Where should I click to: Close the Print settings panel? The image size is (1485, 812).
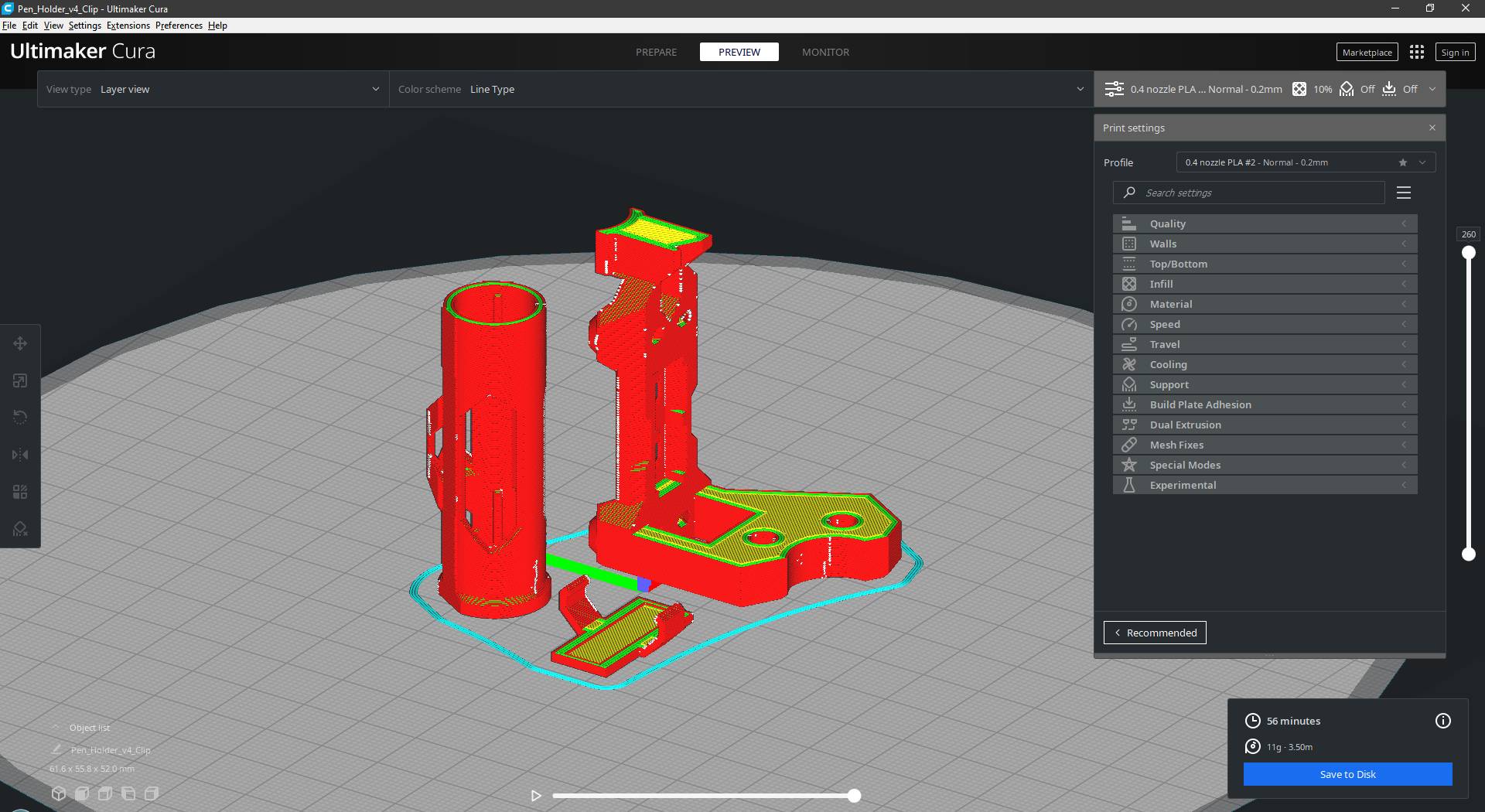(1432, 128)
